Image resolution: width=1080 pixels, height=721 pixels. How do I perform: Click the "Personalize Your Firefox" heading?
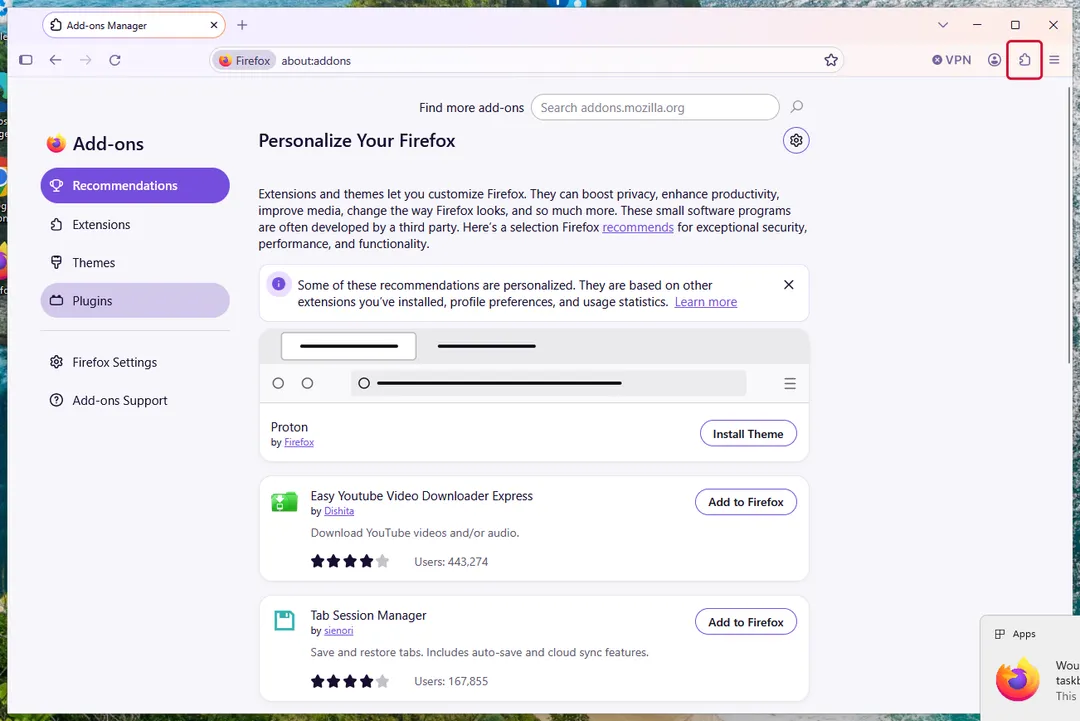[x=357, y=140]
